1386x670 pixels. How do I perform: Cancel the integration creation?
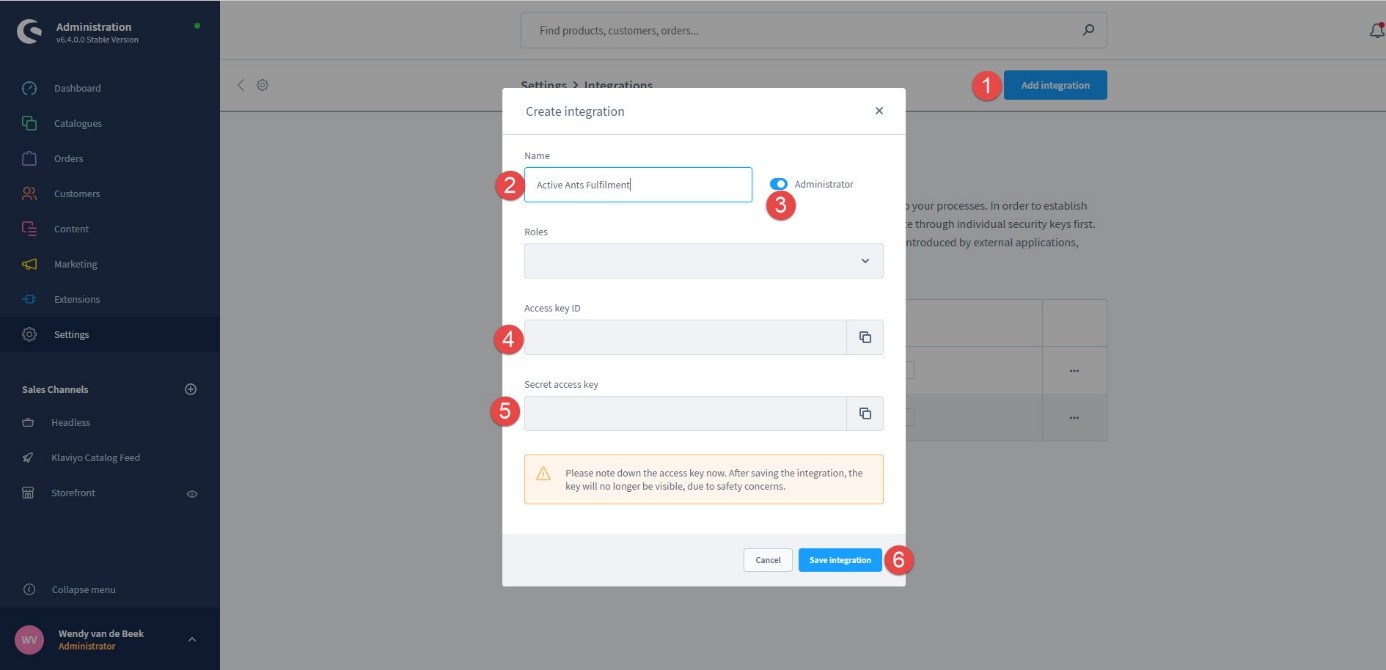point(768,560)
